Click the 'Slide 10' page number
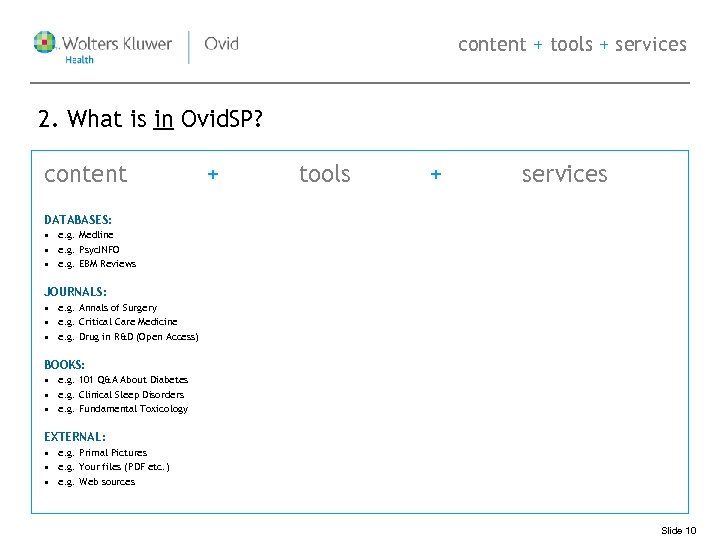Screen dimensions: 720x540 (x=679, y=530)
